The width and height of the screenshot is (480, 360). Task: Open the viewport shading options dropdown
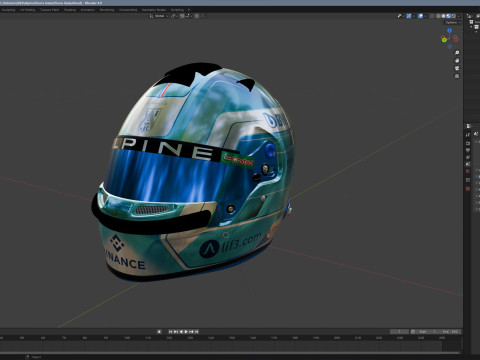click(x=459, y=16)
